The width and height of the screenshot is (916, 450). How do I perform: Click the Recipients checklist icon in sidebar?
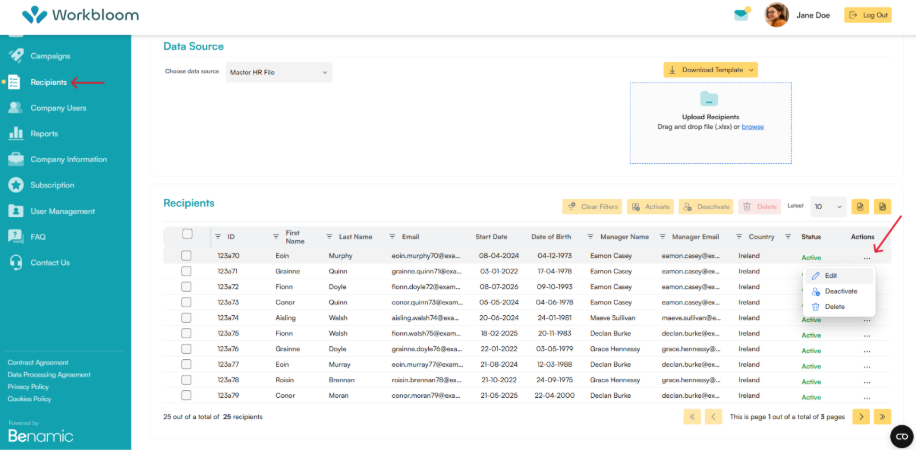[16, 82]
